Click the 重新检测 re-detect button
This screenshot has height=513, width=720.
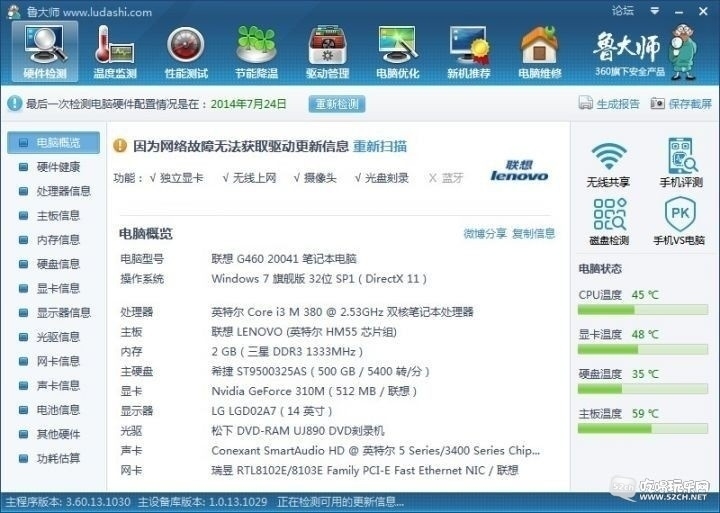[337, 104]
